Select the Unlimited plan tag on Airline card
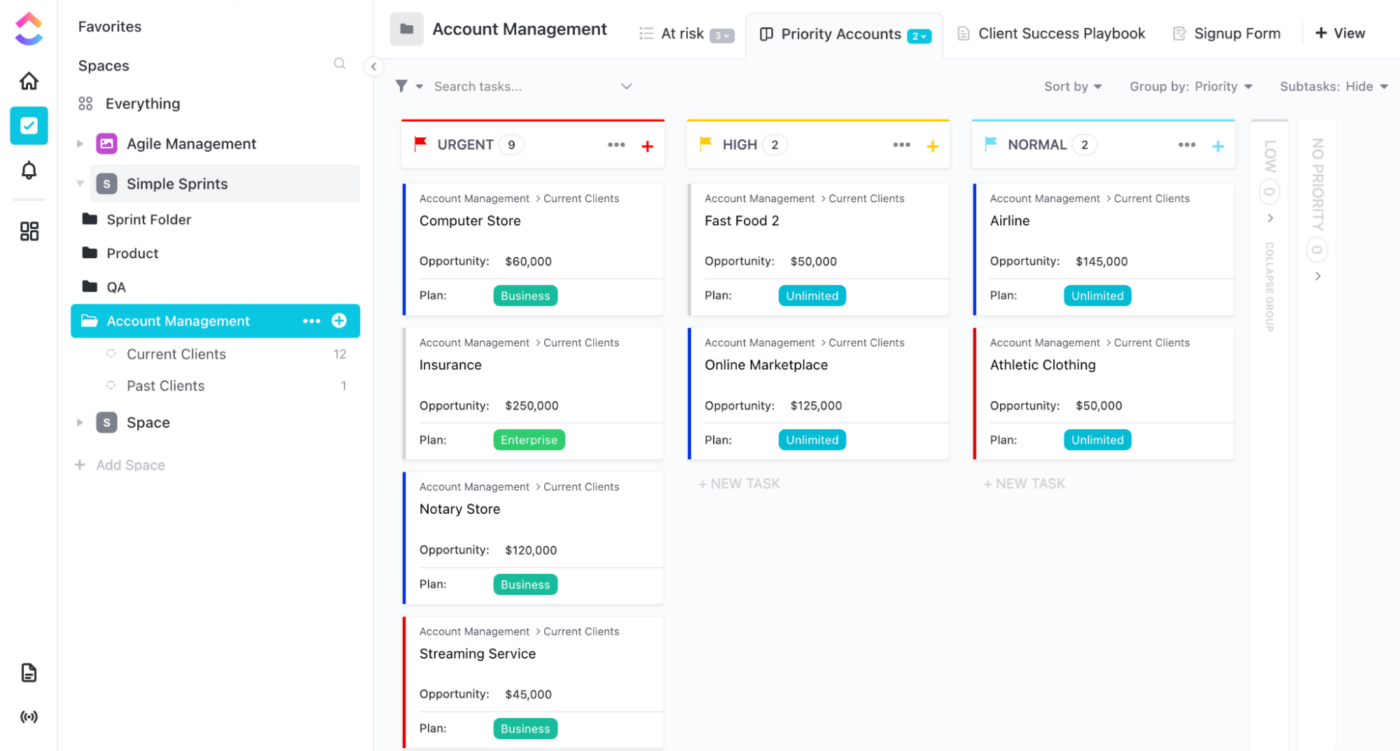 coord(1097,295)
